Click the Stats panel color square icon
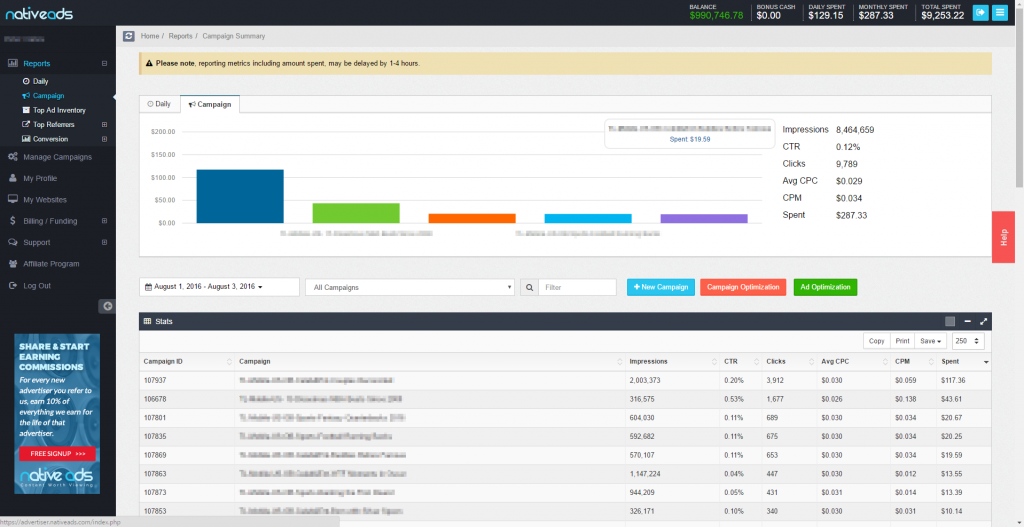1024x527 pixels. coord(950,321)
